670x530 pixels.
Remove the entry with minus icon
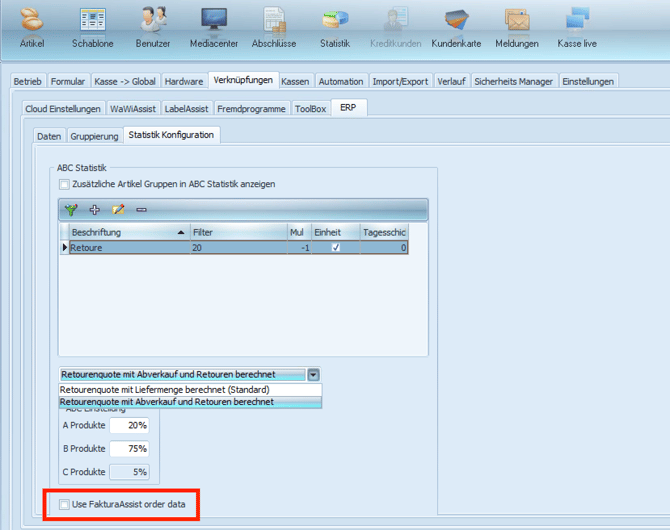(141, 210)
